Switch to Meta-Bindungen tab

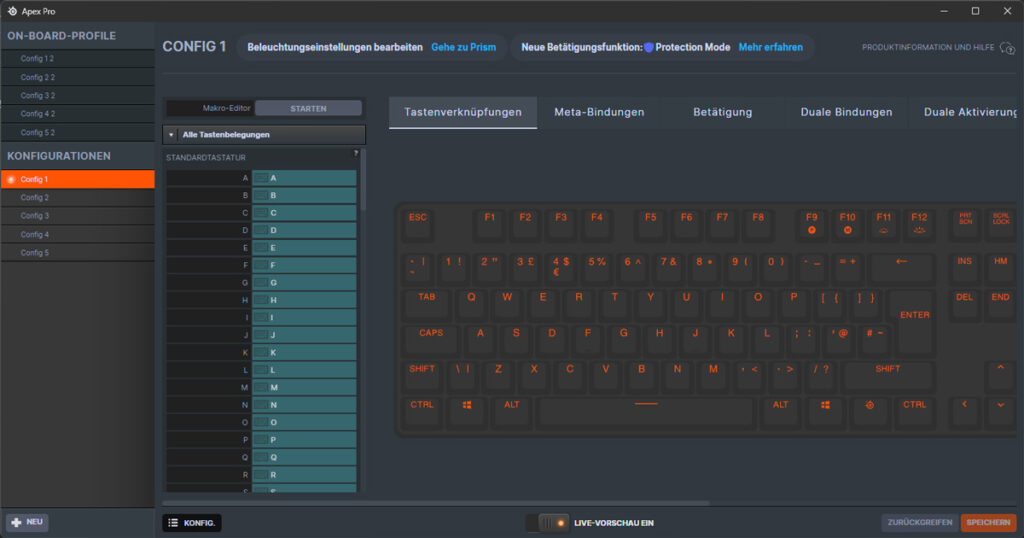pyautogui.click(x=600, y=112)
